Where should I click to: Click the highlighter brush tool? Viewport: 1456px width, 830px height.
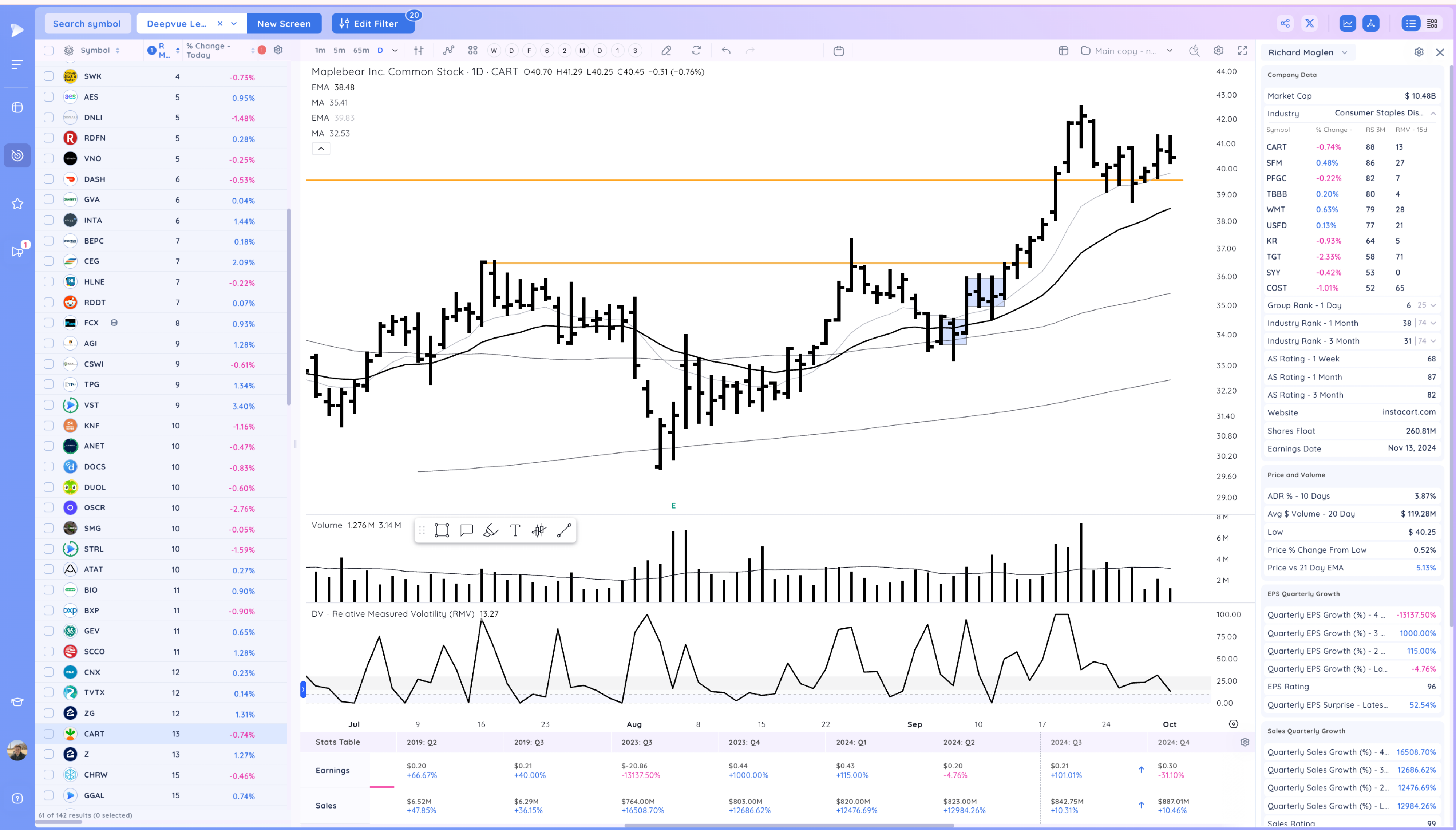tap(490, 531)
